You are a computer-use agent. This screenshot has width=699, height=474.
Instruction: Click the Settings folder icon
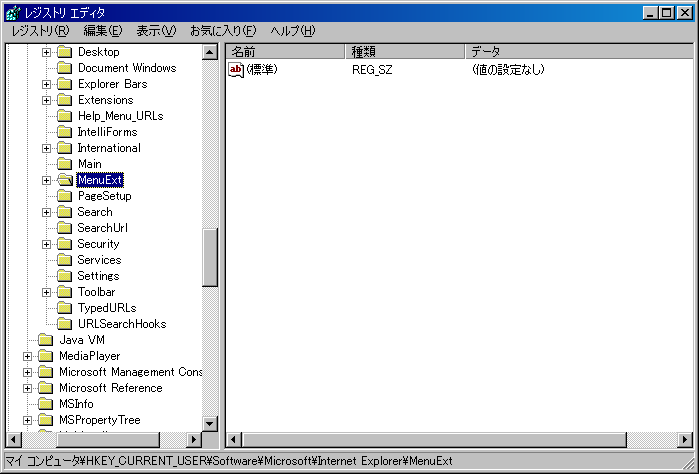tap(65, 276)
